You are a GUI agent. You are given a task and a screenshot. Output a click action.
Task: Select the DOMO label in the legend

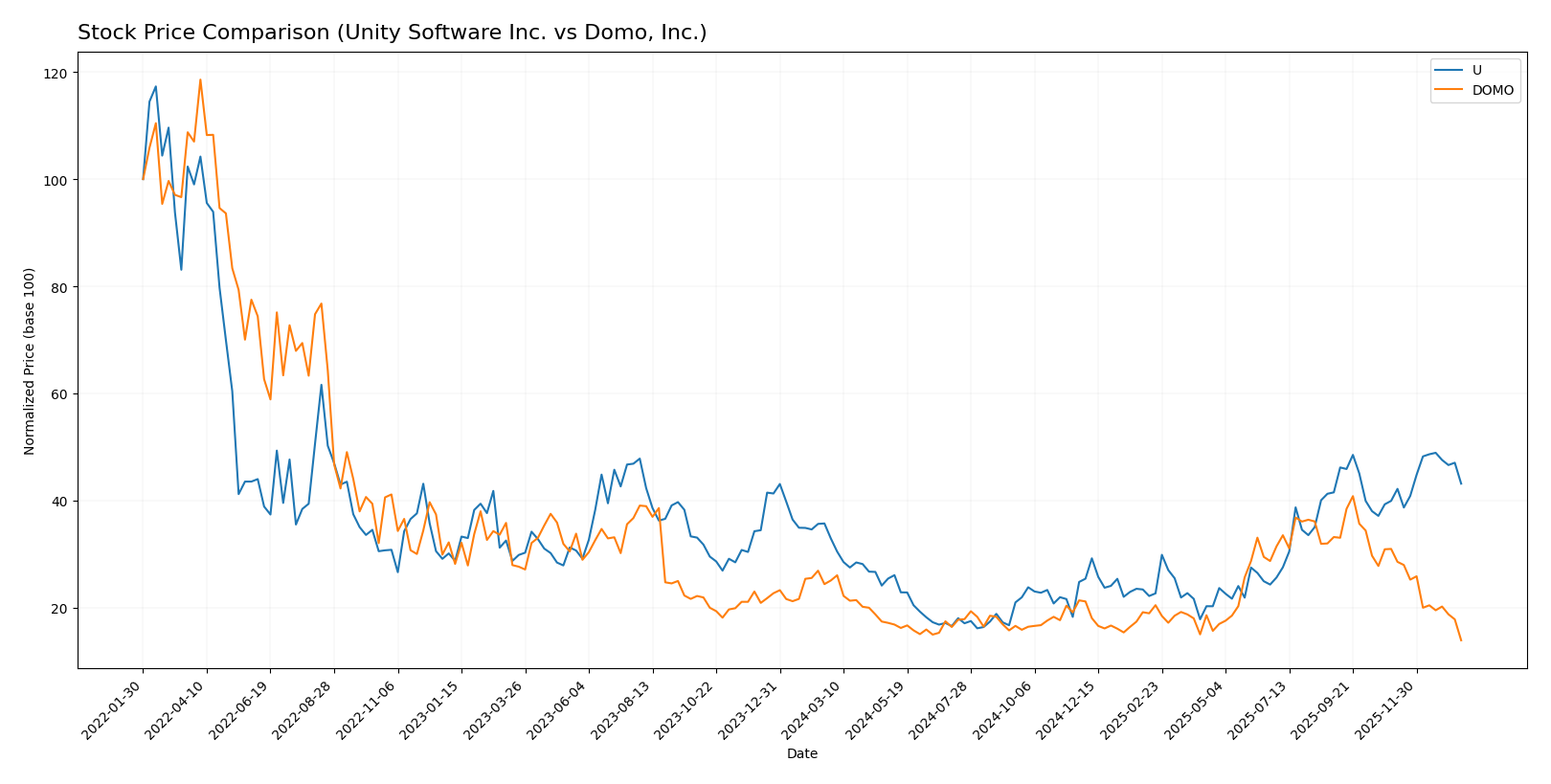1493,91
